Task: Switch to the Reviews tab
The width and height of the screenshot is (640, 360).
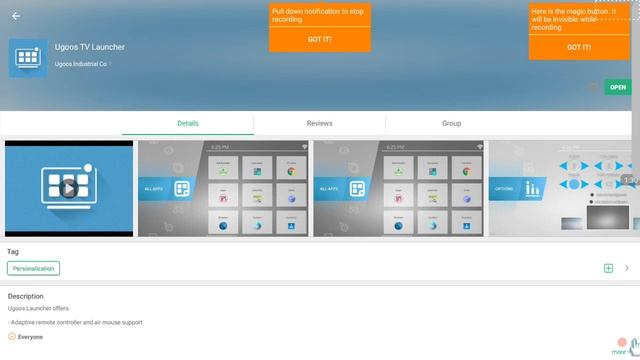Action: click(x=320, y=123)
